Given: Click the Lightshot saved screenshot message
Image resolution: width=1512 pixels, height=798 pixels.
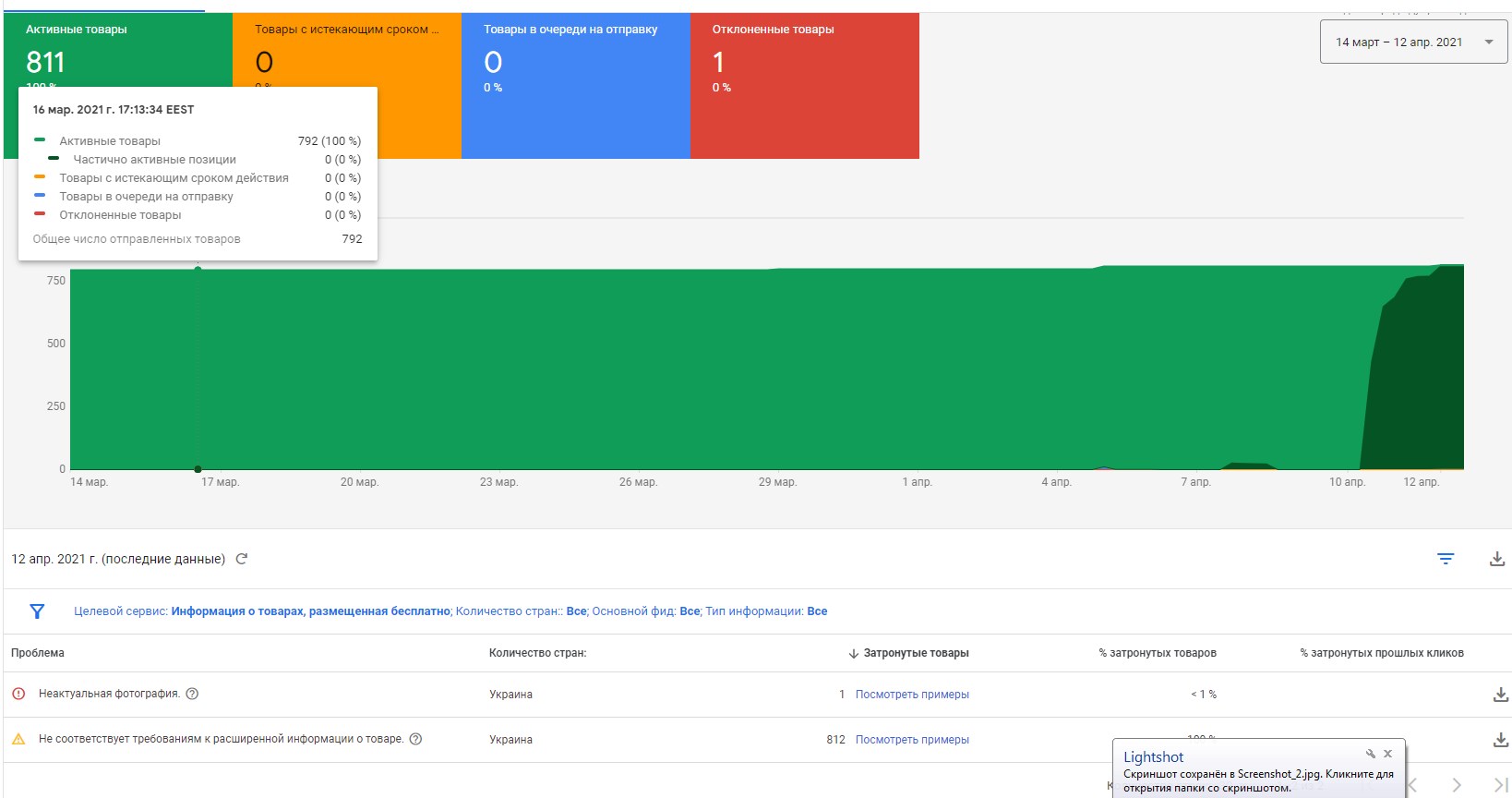Looking at the screenshot, I should coord(1258,781).
